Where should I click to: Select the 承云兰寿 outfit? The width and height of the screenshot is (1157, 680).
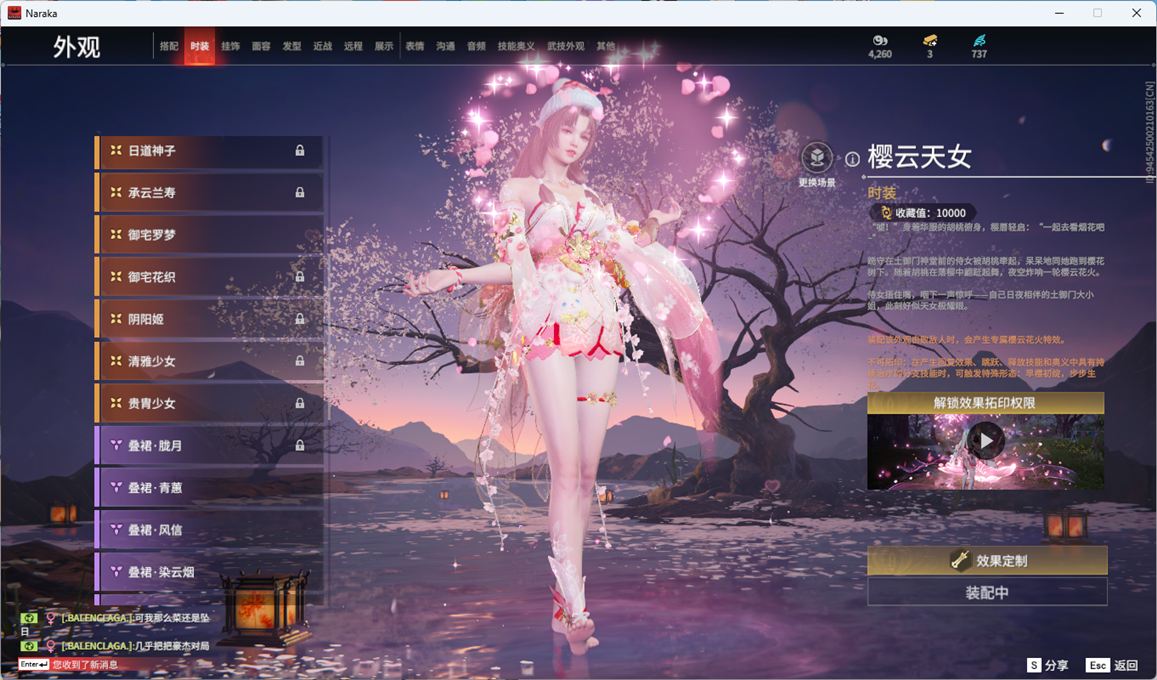(209, 192)
